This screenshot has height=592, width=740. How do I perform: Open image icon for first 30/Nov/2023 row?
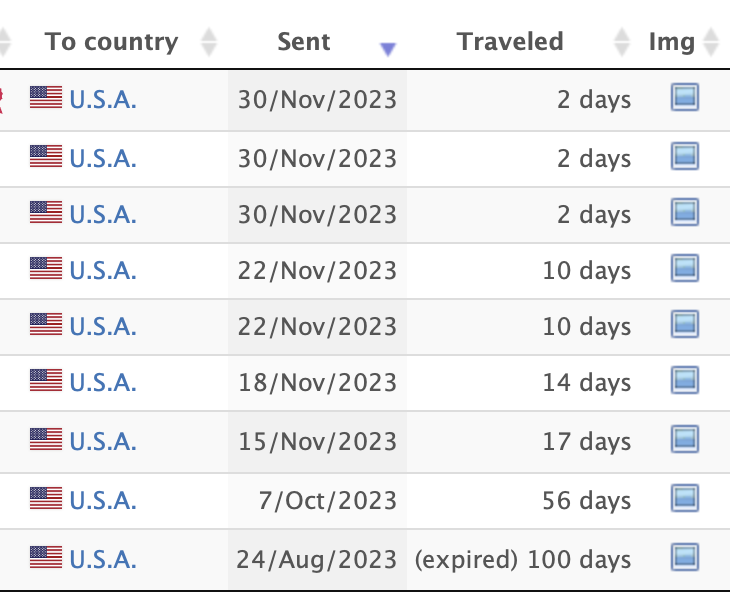[x=685, y=97]
